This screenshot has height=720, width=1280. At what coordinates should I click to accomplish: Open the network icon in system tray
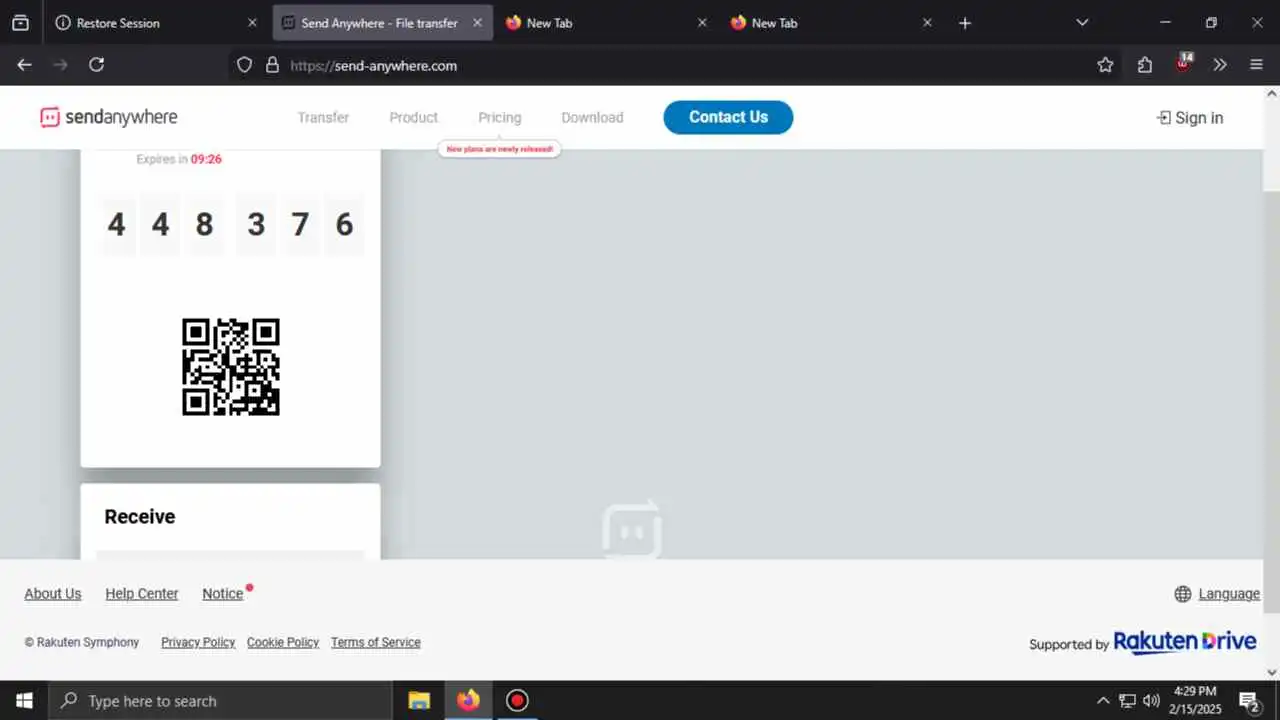tap(1127, 701)
